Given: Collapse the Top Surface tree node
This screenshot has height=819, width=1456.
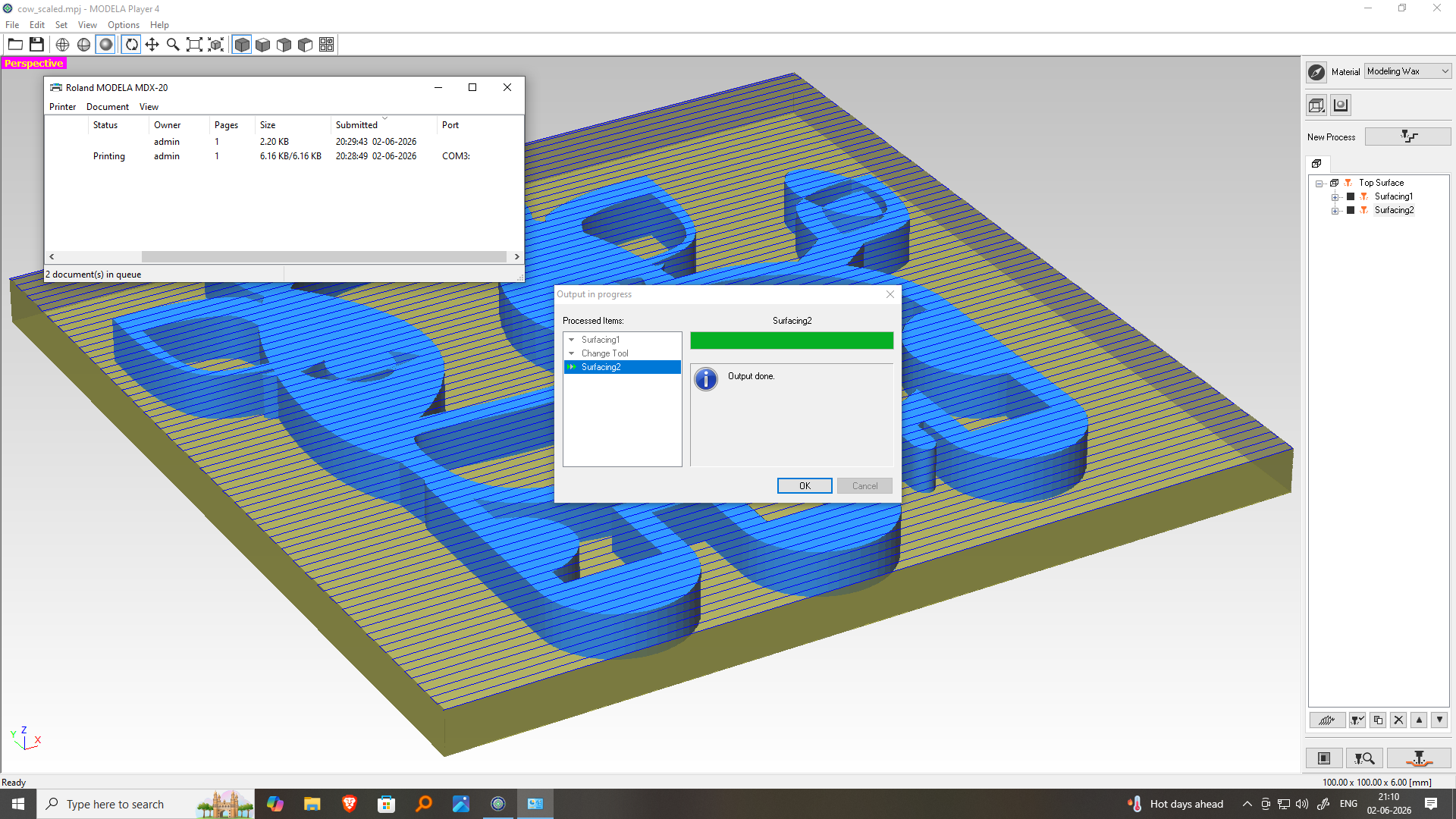Looking at the screenshot, I should (1319, 184).
